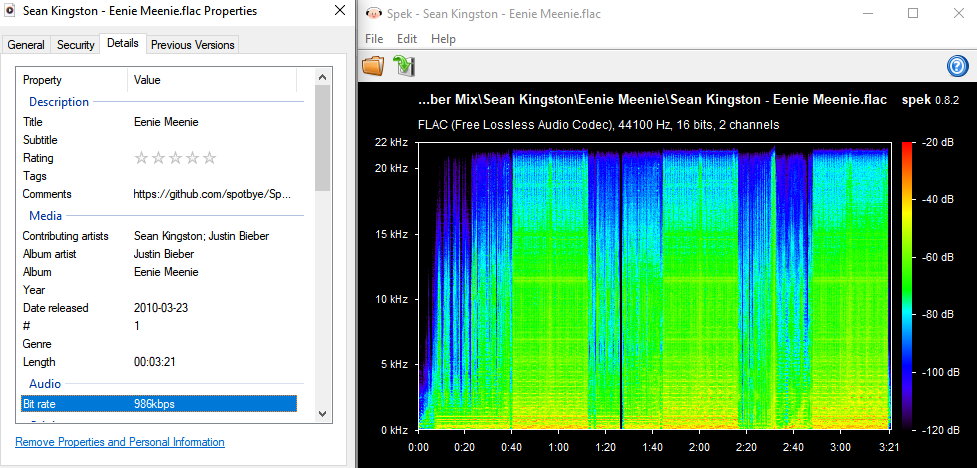Click the Spek pig icon in the title bar
Viewport: 977px width, 468px height.
(373, 13)
